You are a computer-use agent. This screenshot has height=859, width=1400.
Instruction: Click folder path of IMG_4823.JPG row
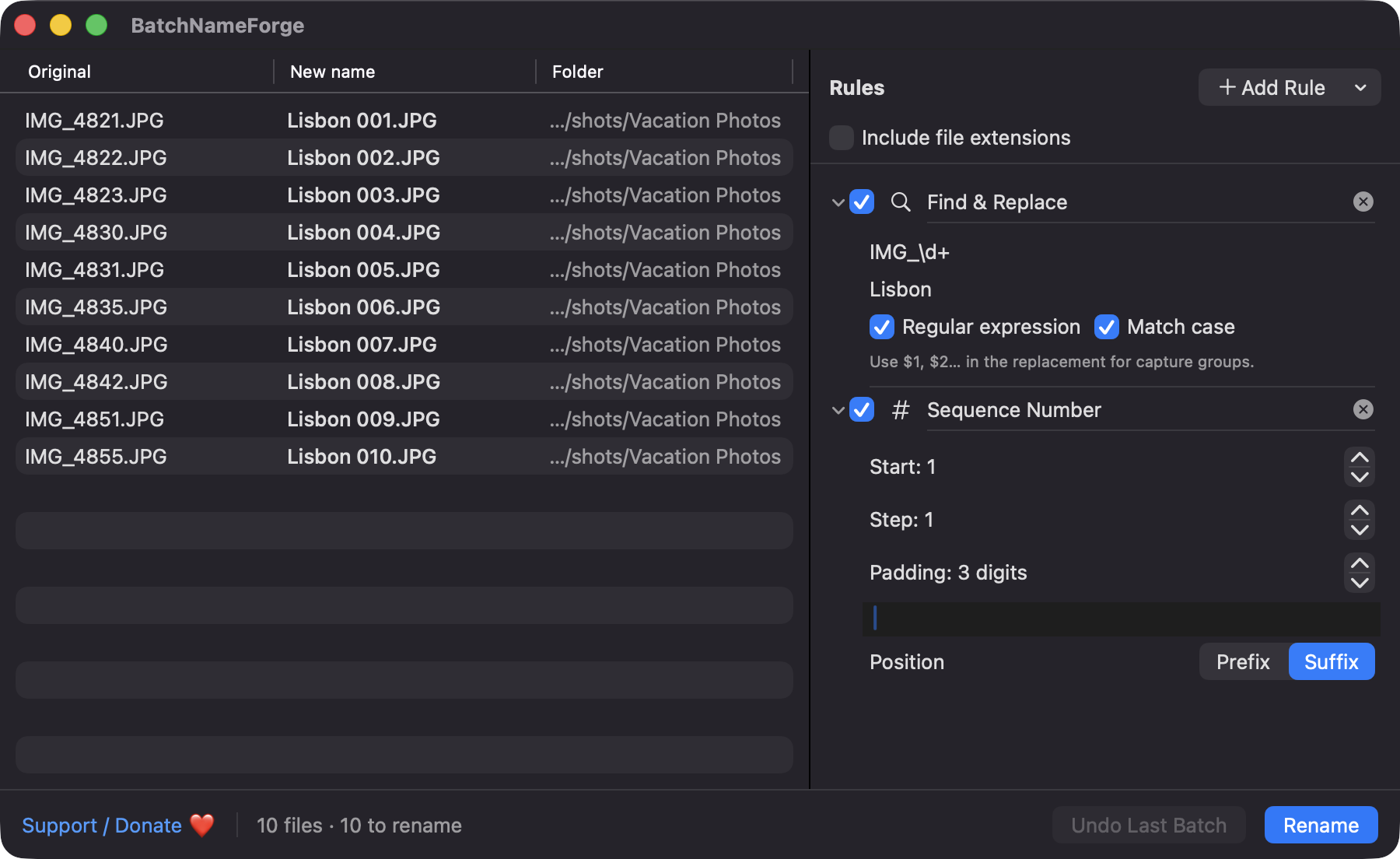[665, 195]
